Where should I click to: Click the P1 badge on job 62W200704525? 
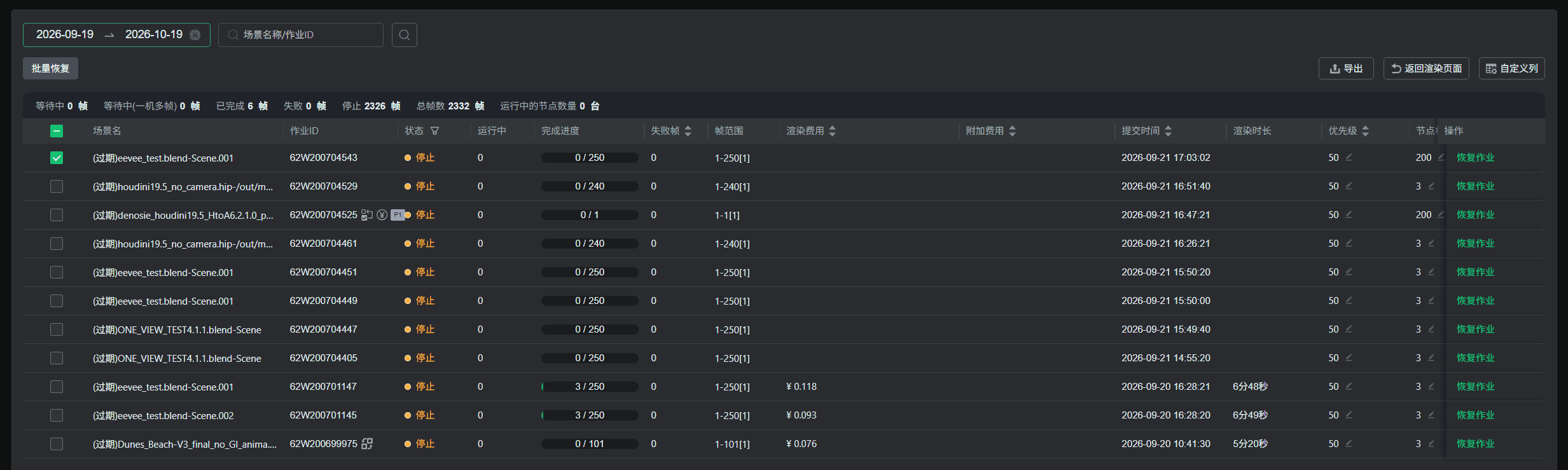coord(398,215)
